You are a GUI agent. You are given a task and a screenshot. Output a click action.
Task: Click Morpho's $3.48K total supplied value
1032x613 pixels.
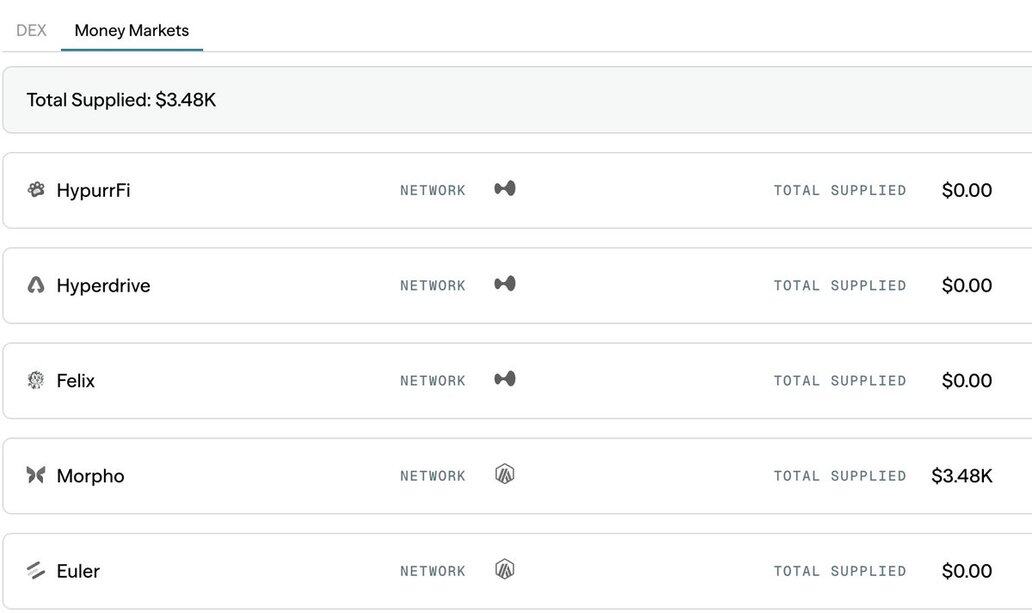(x=961, y=476)
